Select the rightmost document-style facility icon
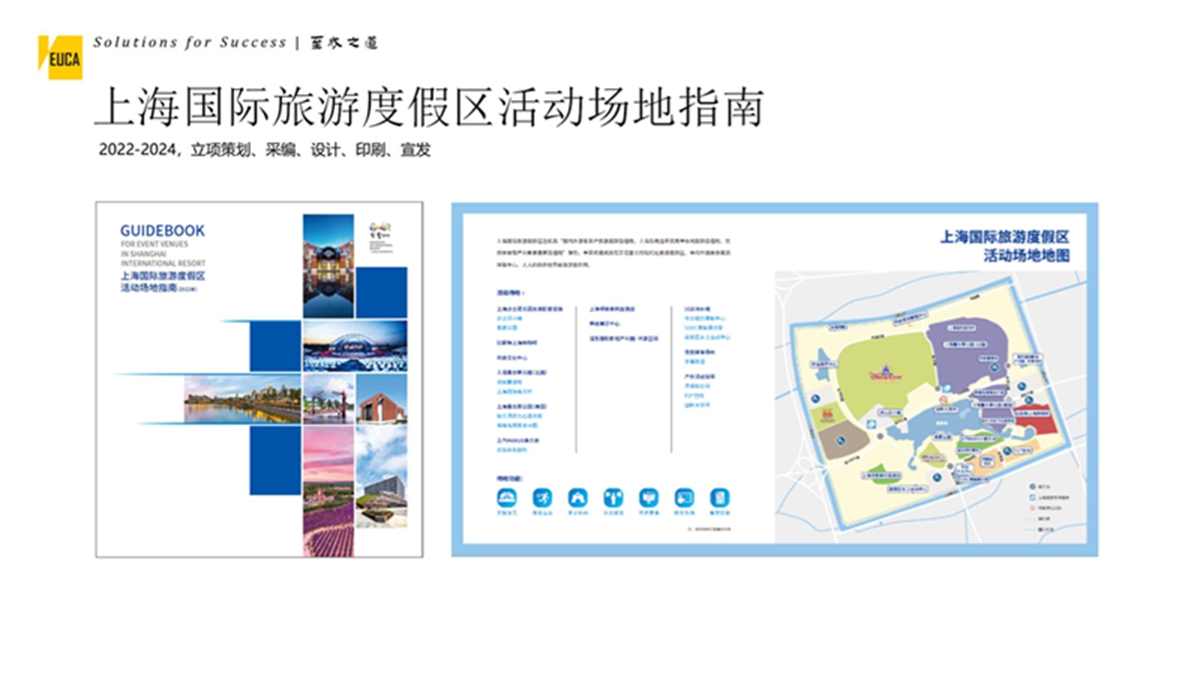 click(720, 497)
